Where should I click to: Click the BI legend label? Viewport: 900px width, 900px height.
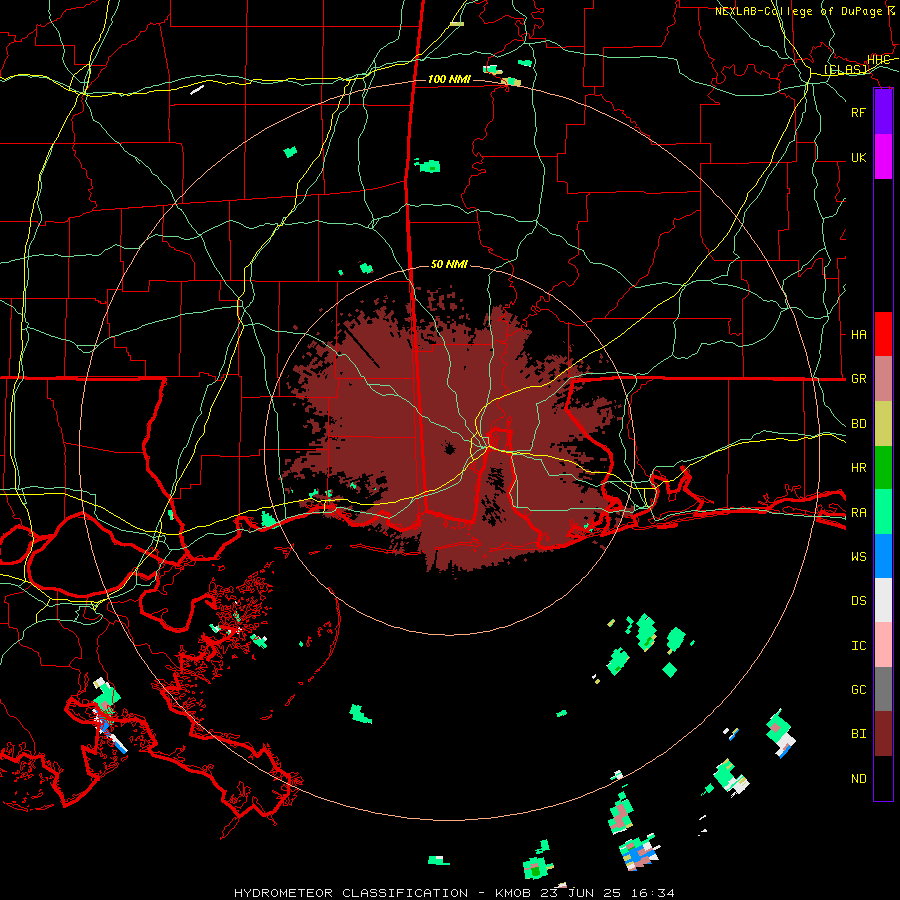coord(859,734)
